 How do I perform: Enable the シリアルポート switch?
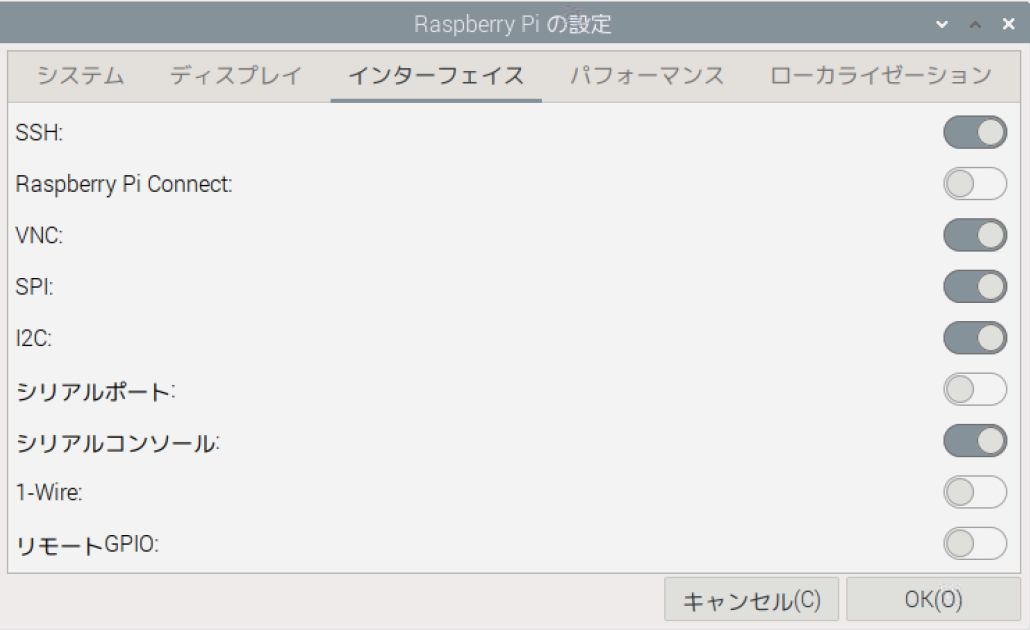coord(974,389)
